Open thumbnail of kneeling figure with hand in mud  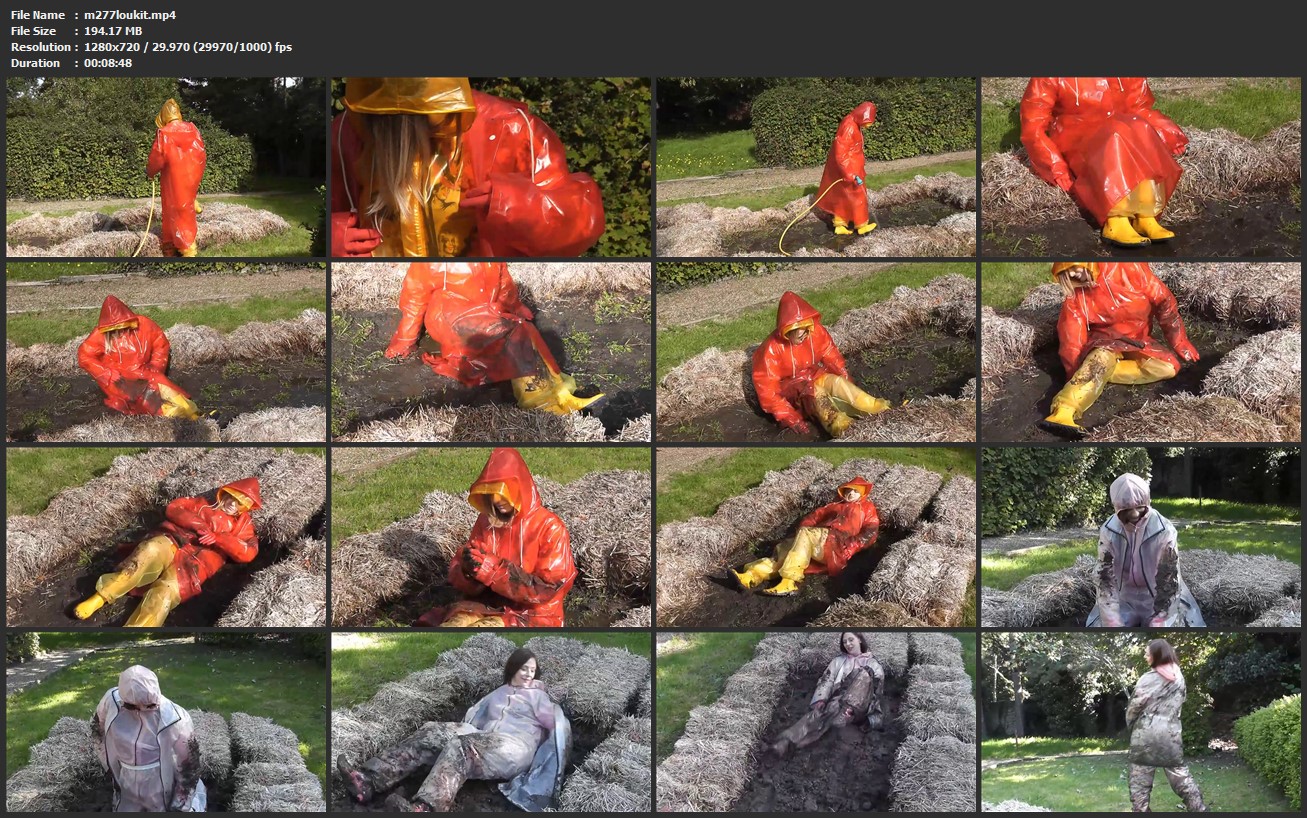pos(491,352)
